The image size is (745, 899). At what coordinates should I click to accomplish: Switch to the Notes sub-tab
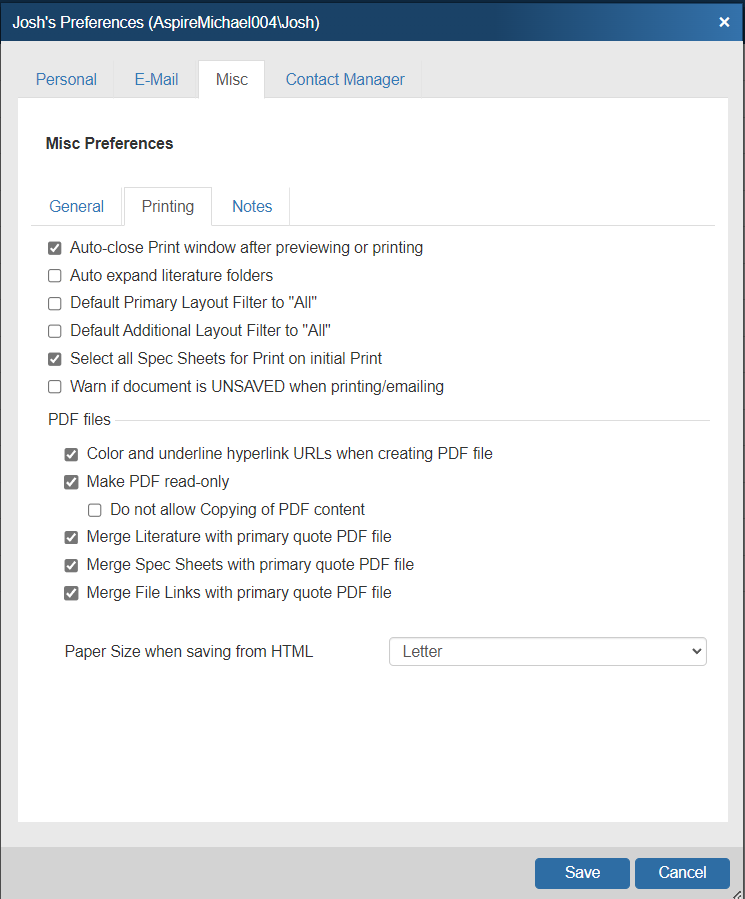252,207
